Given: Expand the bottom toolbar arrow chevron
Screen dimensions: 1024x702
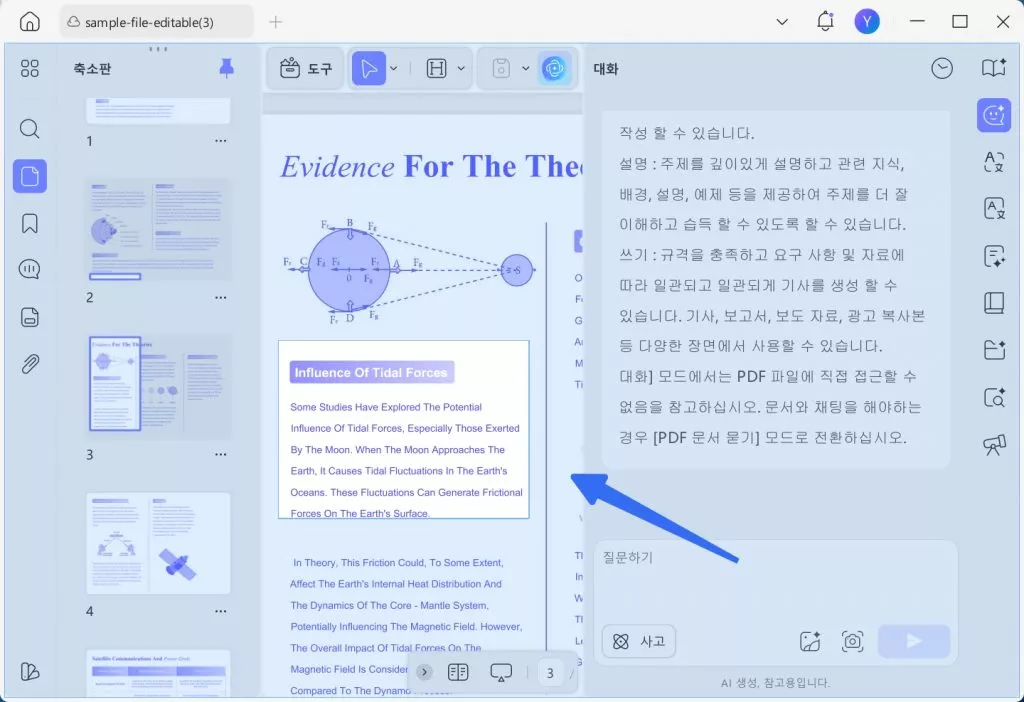Looking at the screenshot, I should (424, 672).
